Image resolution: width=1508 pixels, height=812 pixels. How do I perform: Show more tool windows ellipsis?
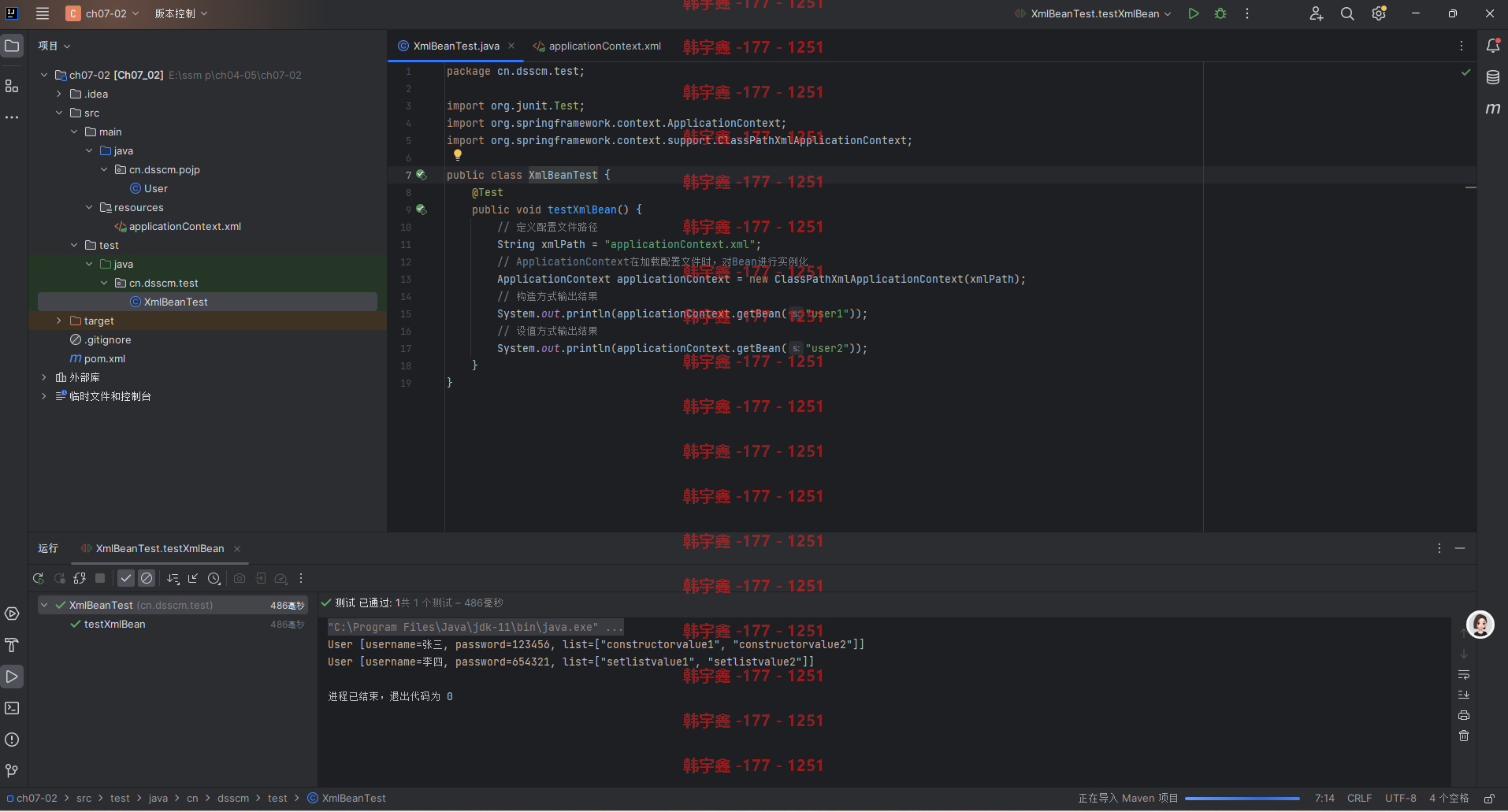[12, 117]
